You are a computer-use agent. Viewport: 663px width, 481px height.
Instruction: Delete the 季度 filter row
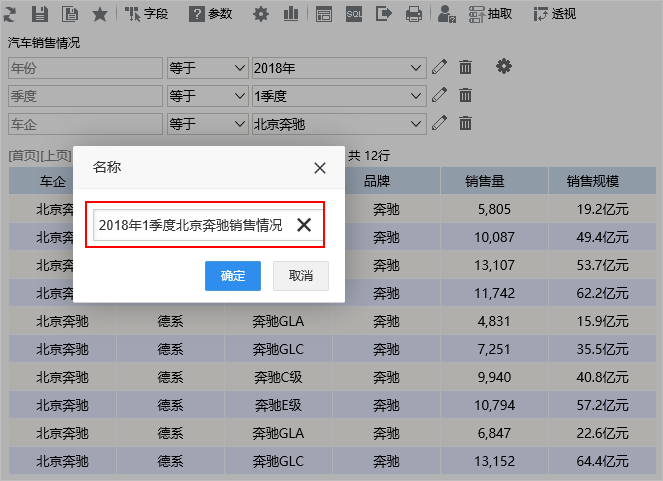(x=465, y=95)
